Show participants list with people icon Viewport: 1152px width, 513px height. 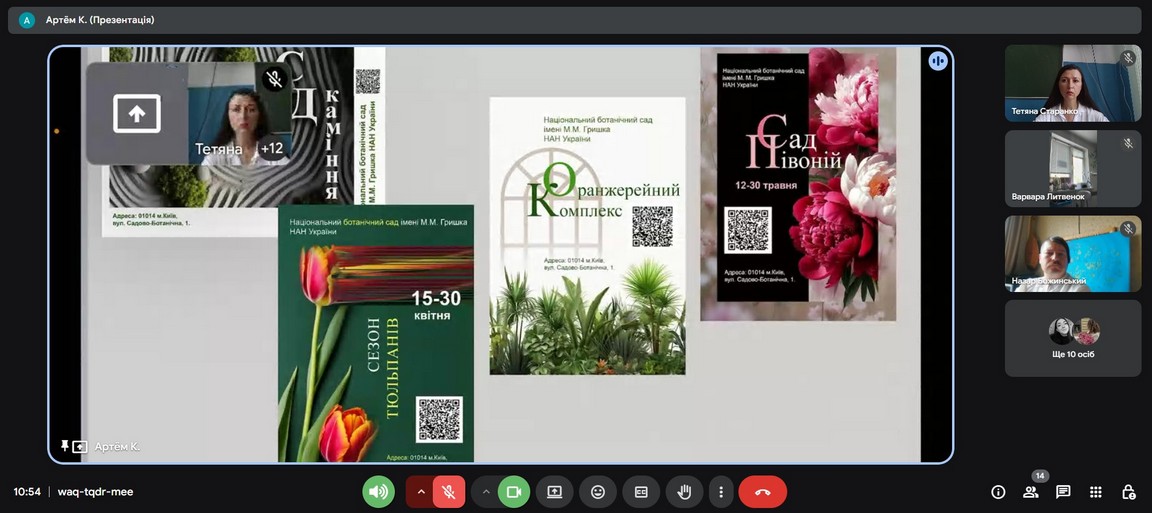tap(1032, 492)
